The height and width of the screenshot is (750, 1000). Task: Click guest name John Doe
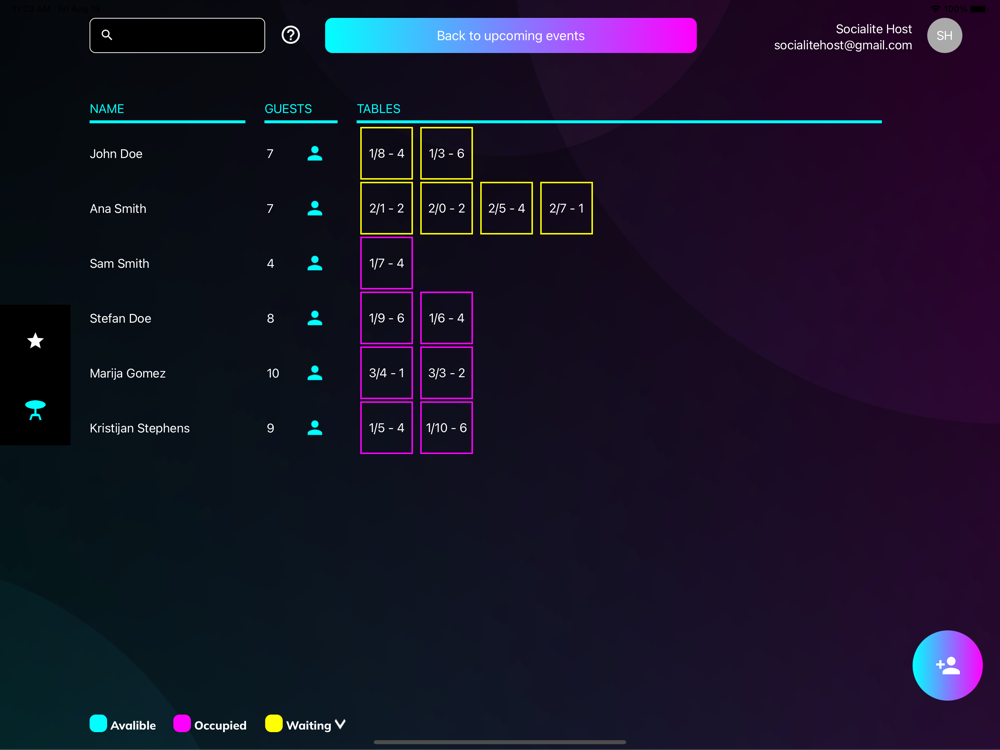(x=116, y=154)
